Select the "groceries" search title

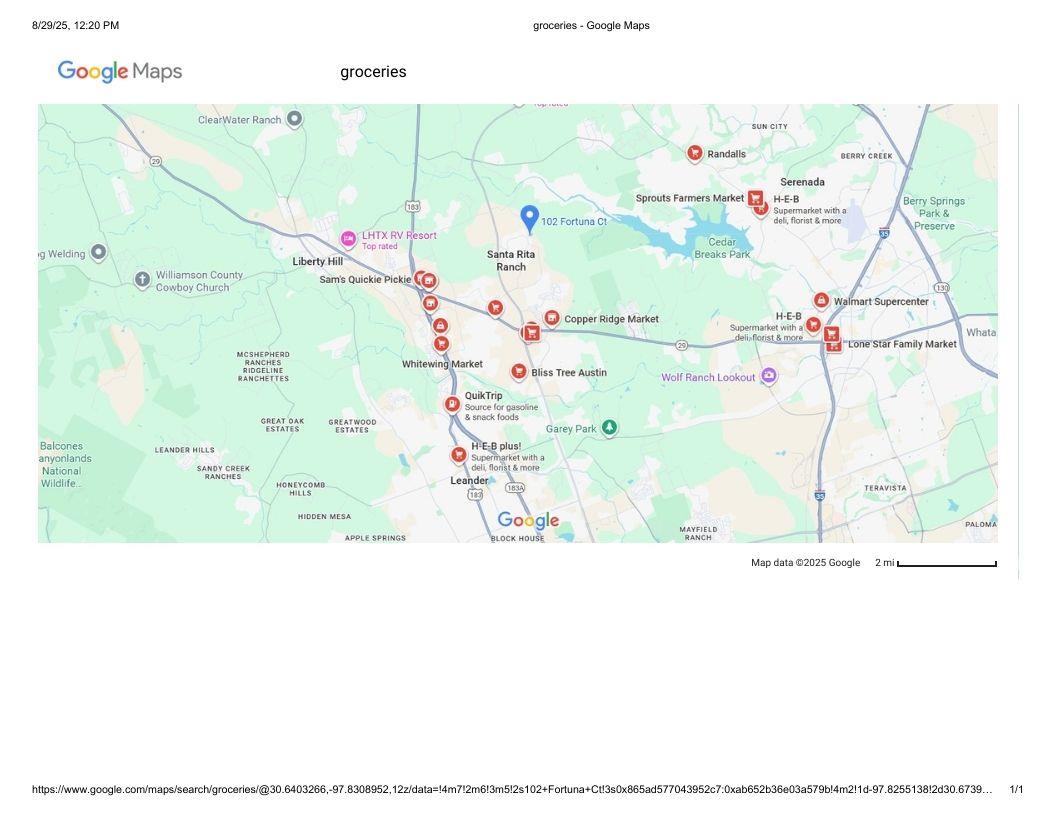(x=373, y=72)
